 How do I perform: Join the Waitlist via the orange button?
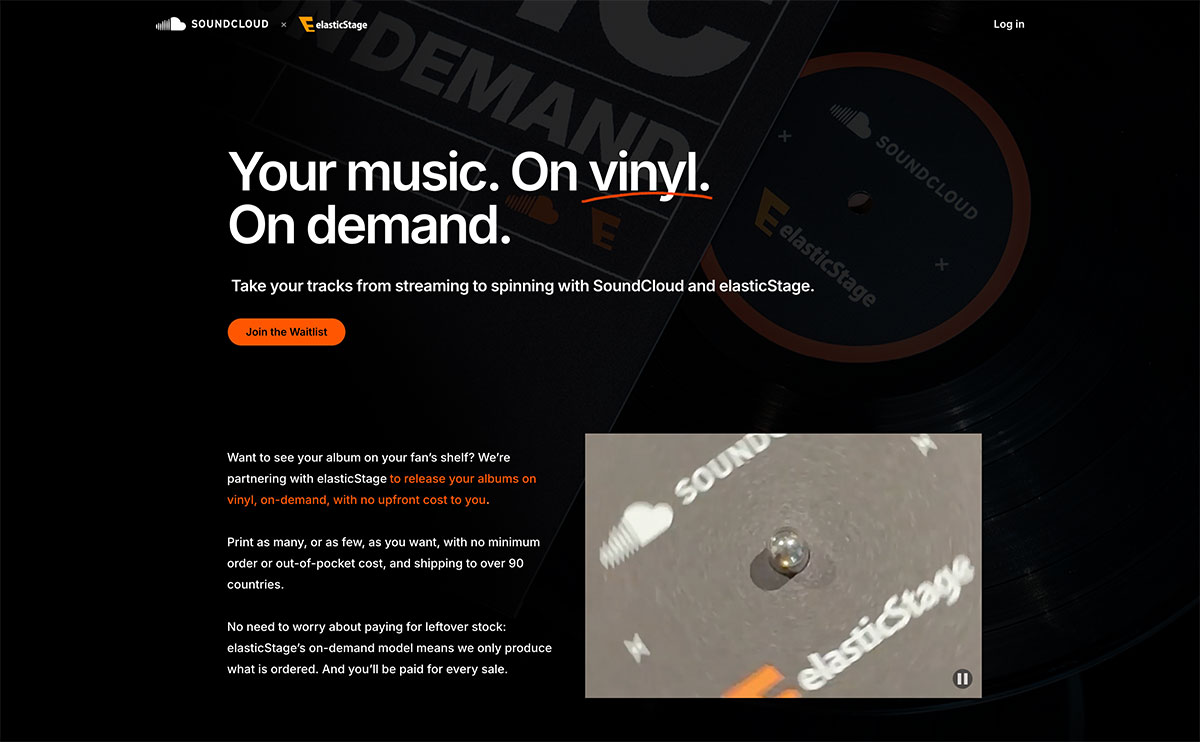tap(286, 332)
